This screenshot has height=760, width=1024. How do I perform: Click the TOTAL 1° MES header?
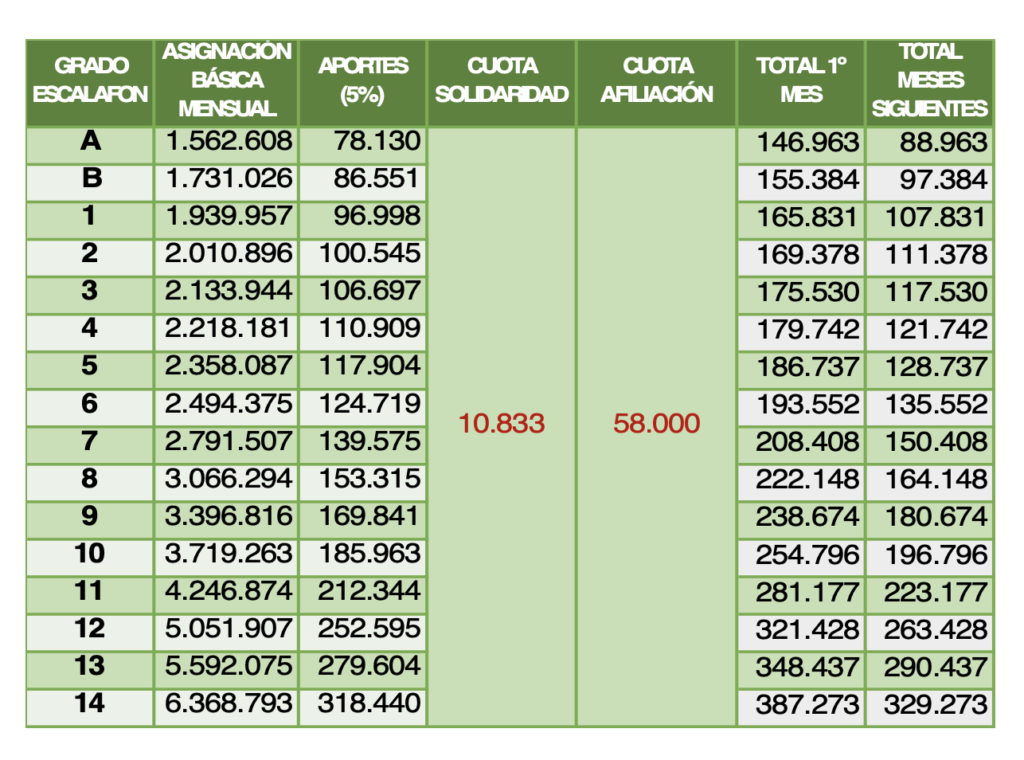(801, 80)
